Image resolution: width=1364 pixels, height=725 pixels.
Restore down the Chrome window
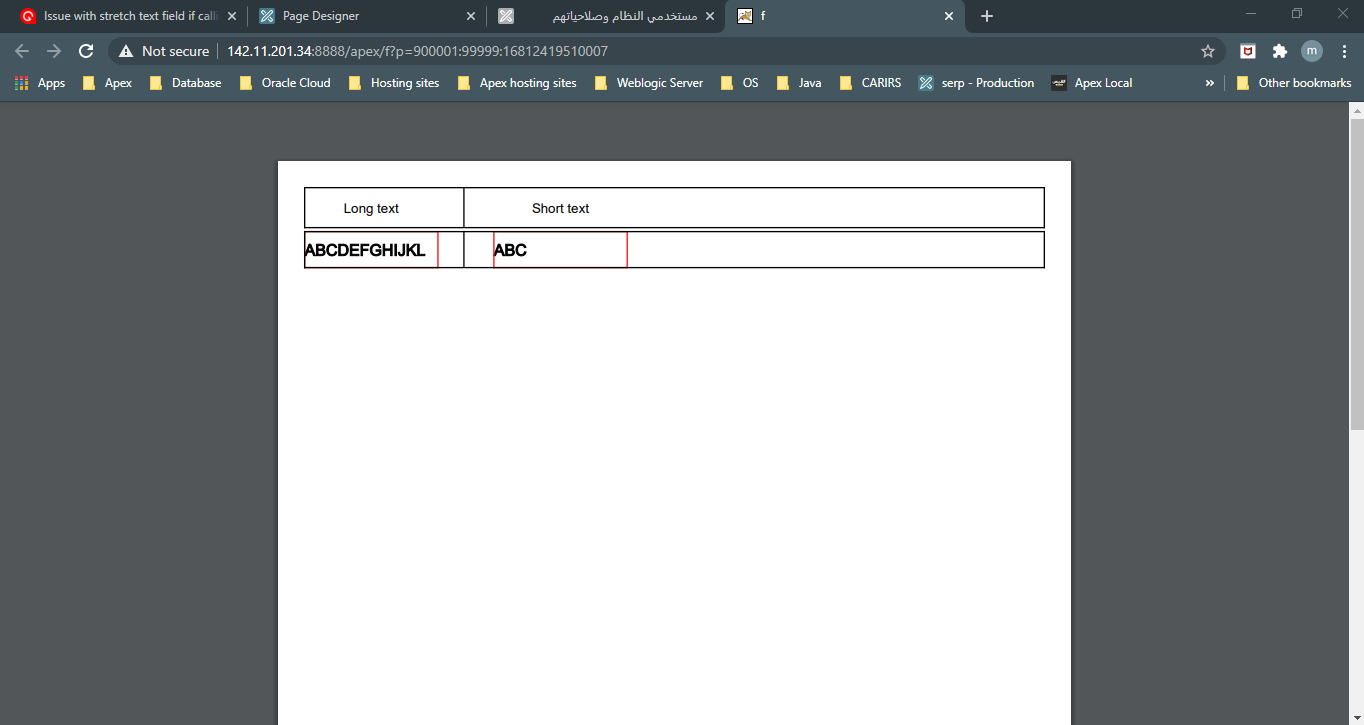[x=1297, y=14]
